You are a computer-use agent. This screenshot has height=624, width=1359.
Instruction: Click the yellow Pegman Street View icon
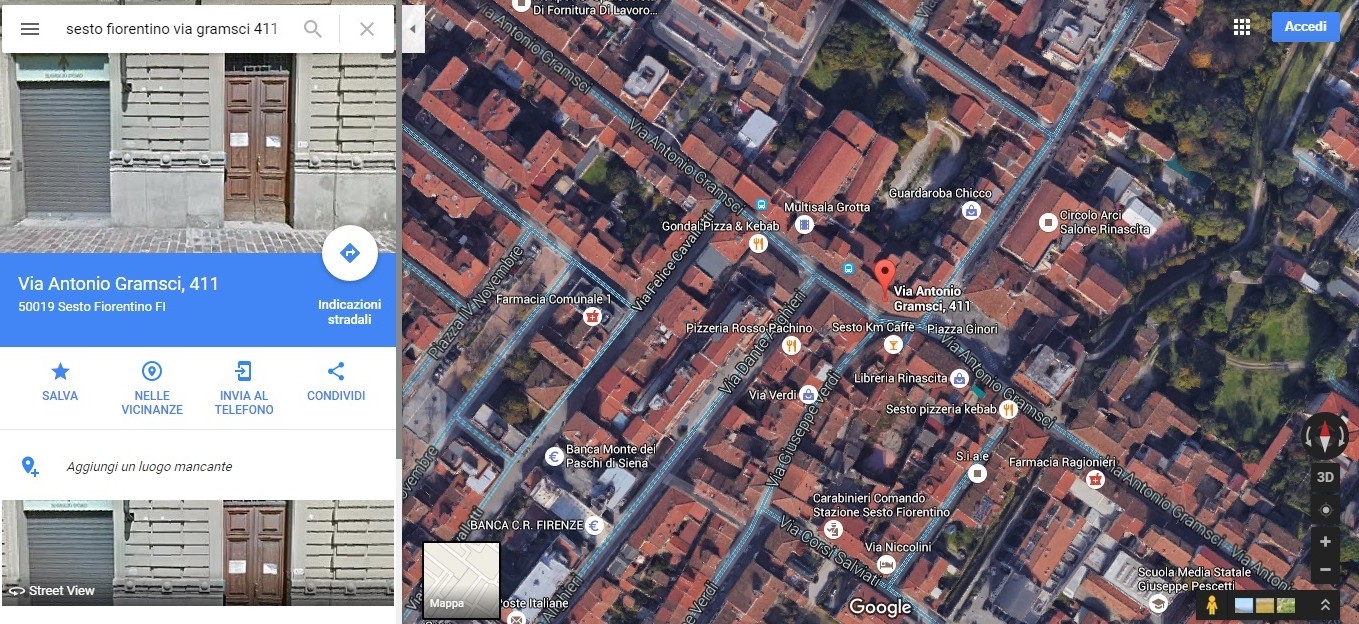coord(1212,605)
